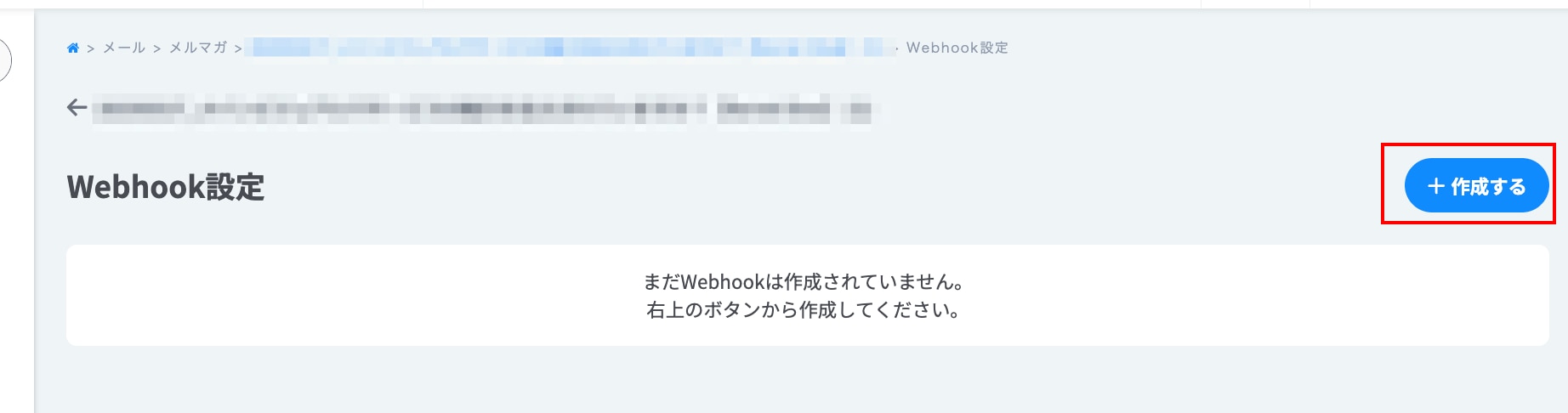1568x413 pixels.
Task: Open the メール breadcrumb link
Action: (124, 48)
